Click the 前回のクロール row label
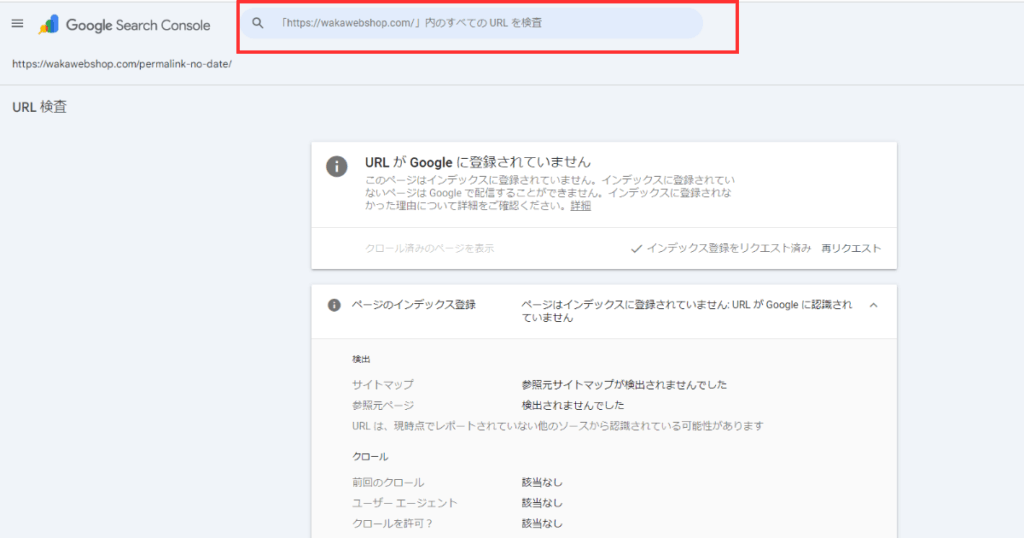Screen dimensions: 1024x538 388,482
